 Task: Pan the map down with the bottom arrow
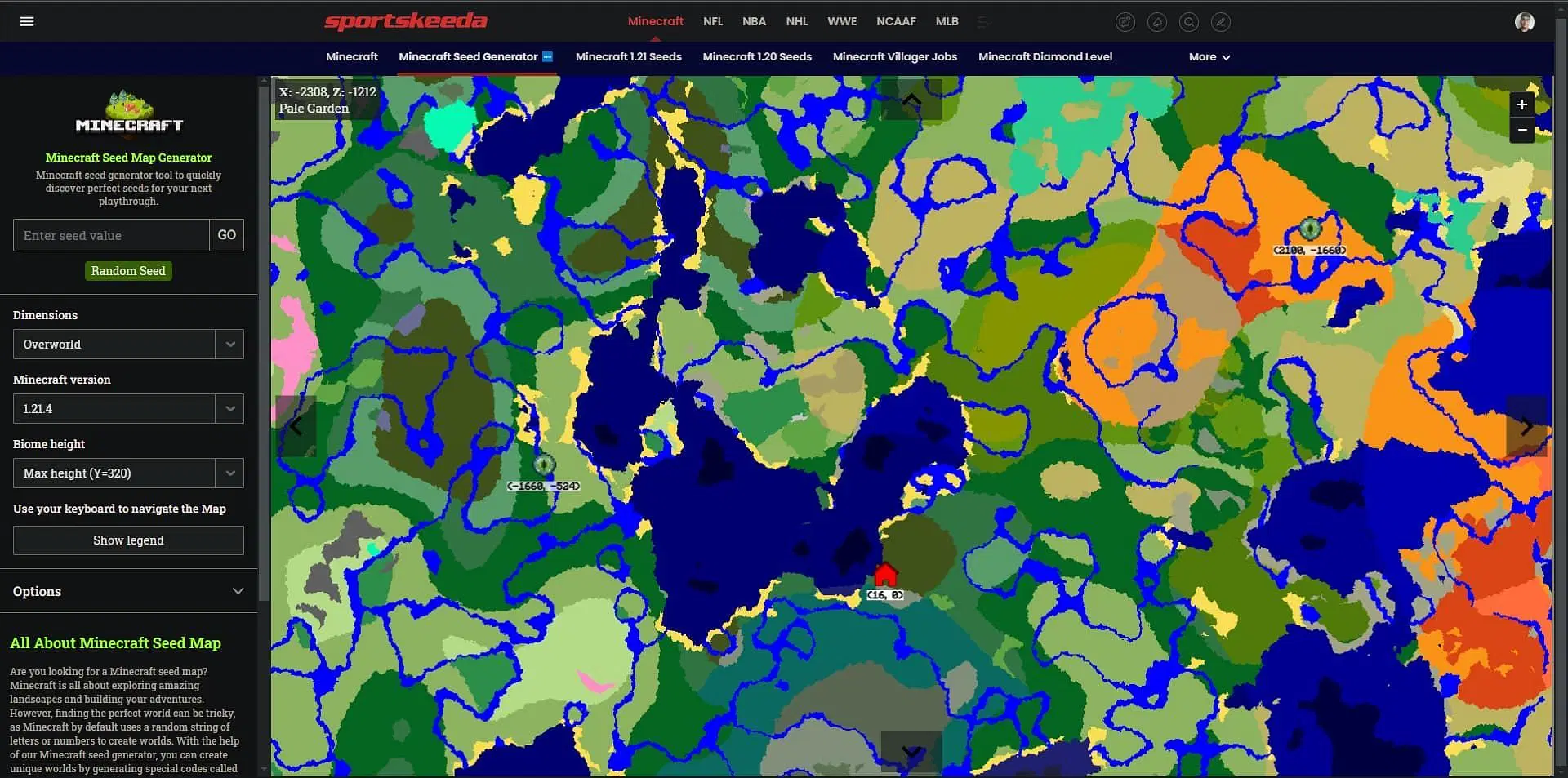coord(911,751)
